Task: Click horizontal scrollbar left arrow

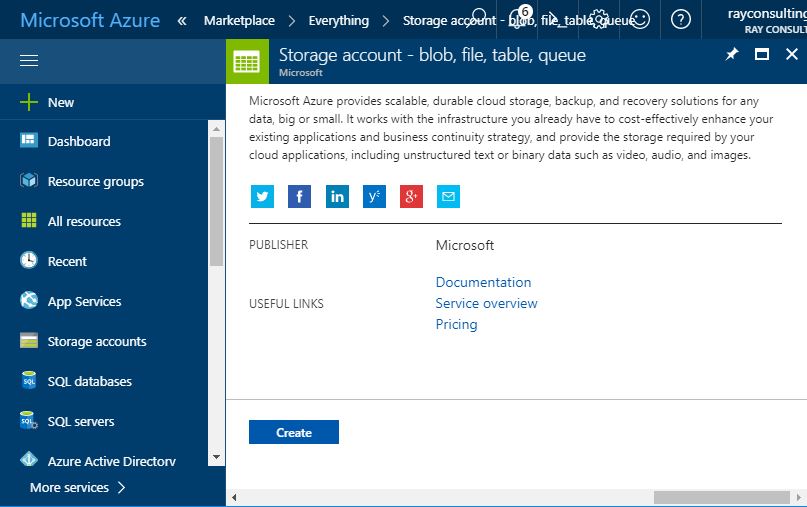Action: [234, 497]
